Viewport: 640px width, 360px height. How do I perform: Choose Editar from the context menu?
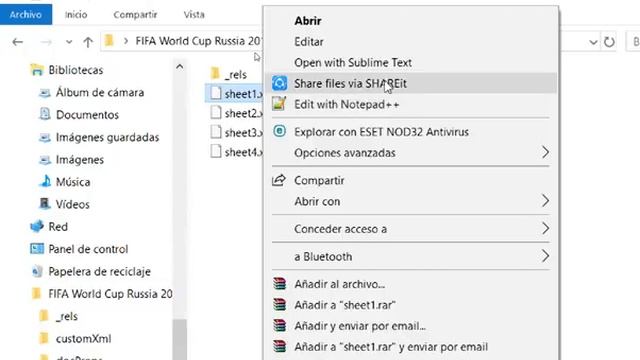[411, 41]
